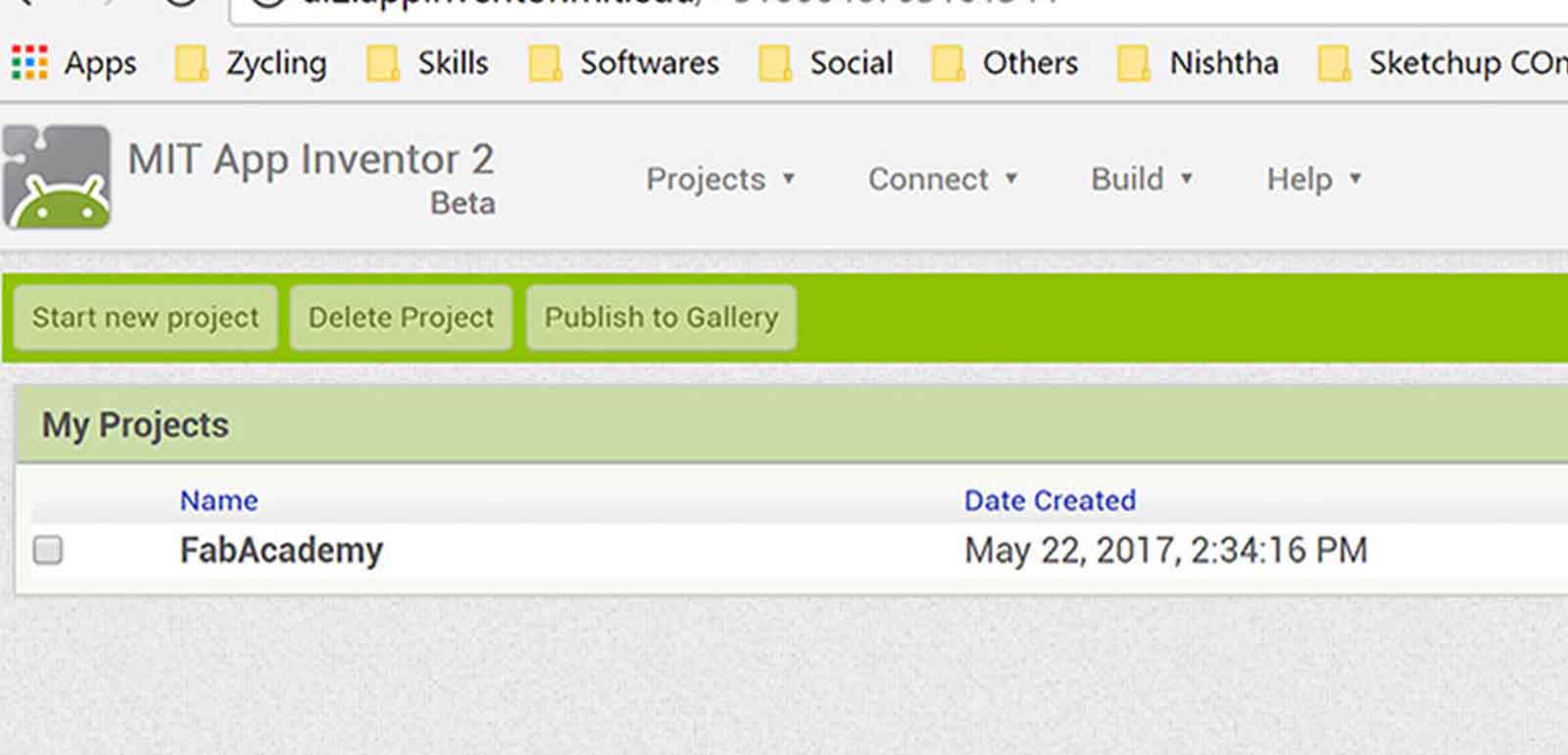This screenshot has height=755, width=1568.
Task: Sort projects by Date Created column
Action: point(1050,500)
